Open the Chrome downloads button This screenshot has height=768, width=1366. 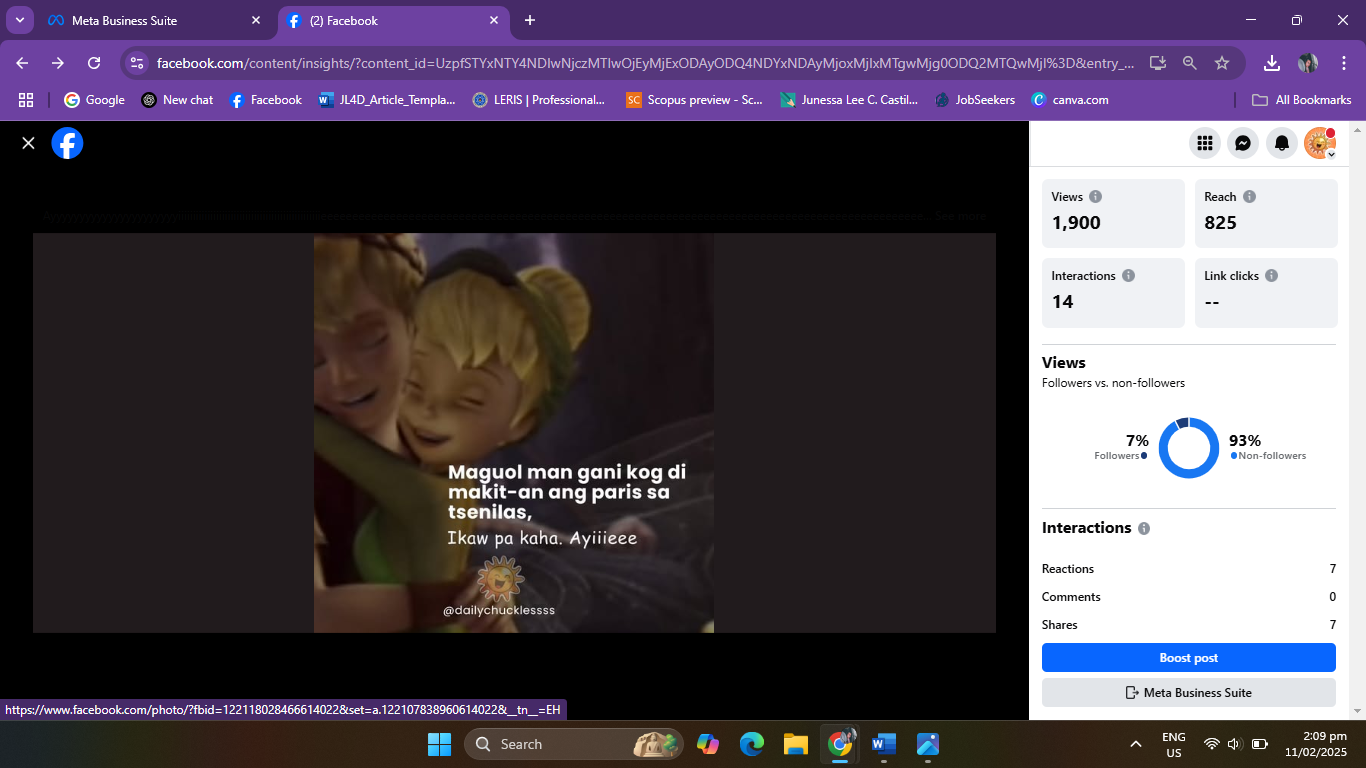point(1272,63)
